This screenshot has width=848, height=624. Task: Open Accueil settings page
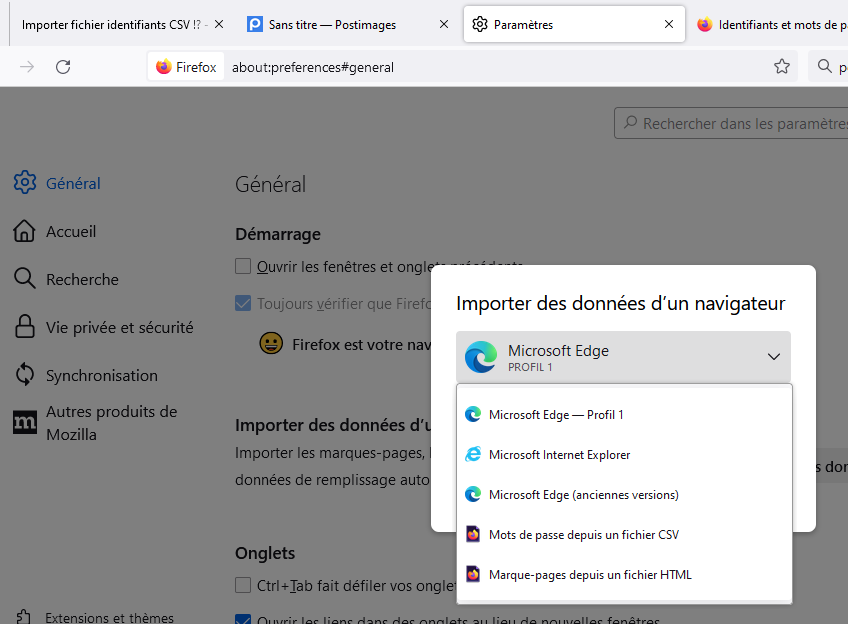pos(71,231)
